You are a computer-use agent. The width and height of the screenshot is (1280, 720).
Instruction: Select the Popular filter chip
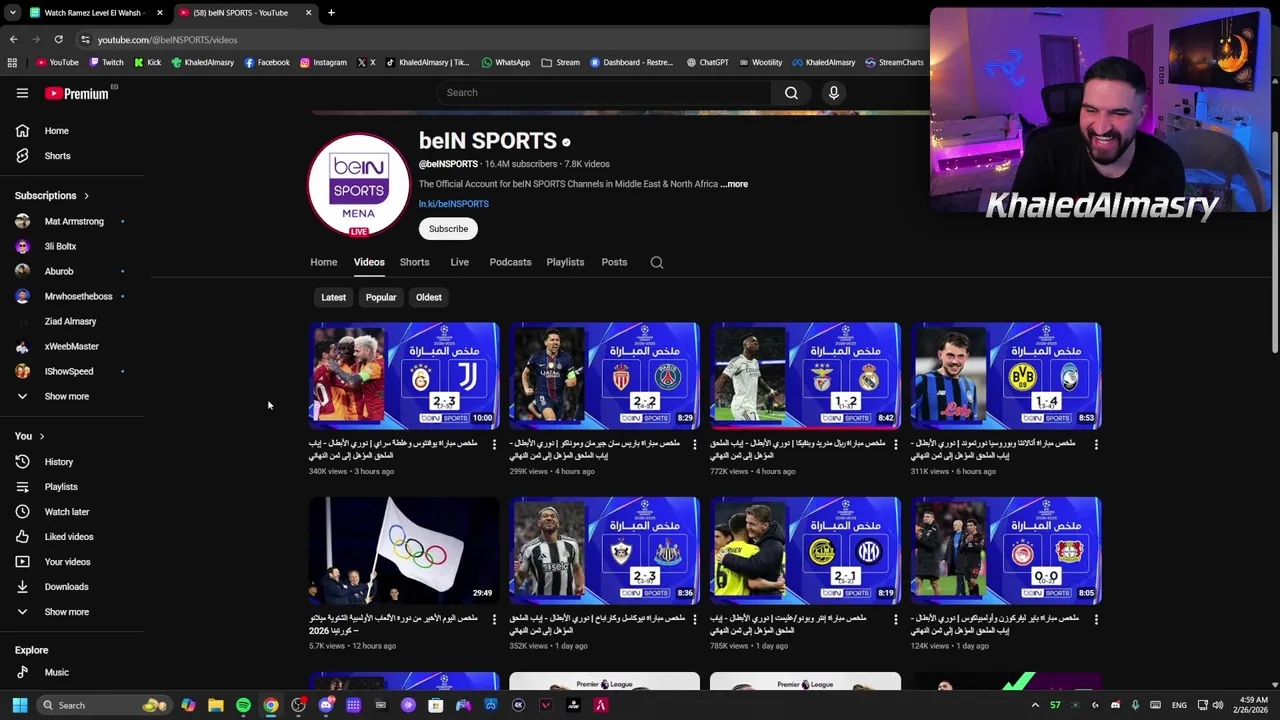[381, 297]
